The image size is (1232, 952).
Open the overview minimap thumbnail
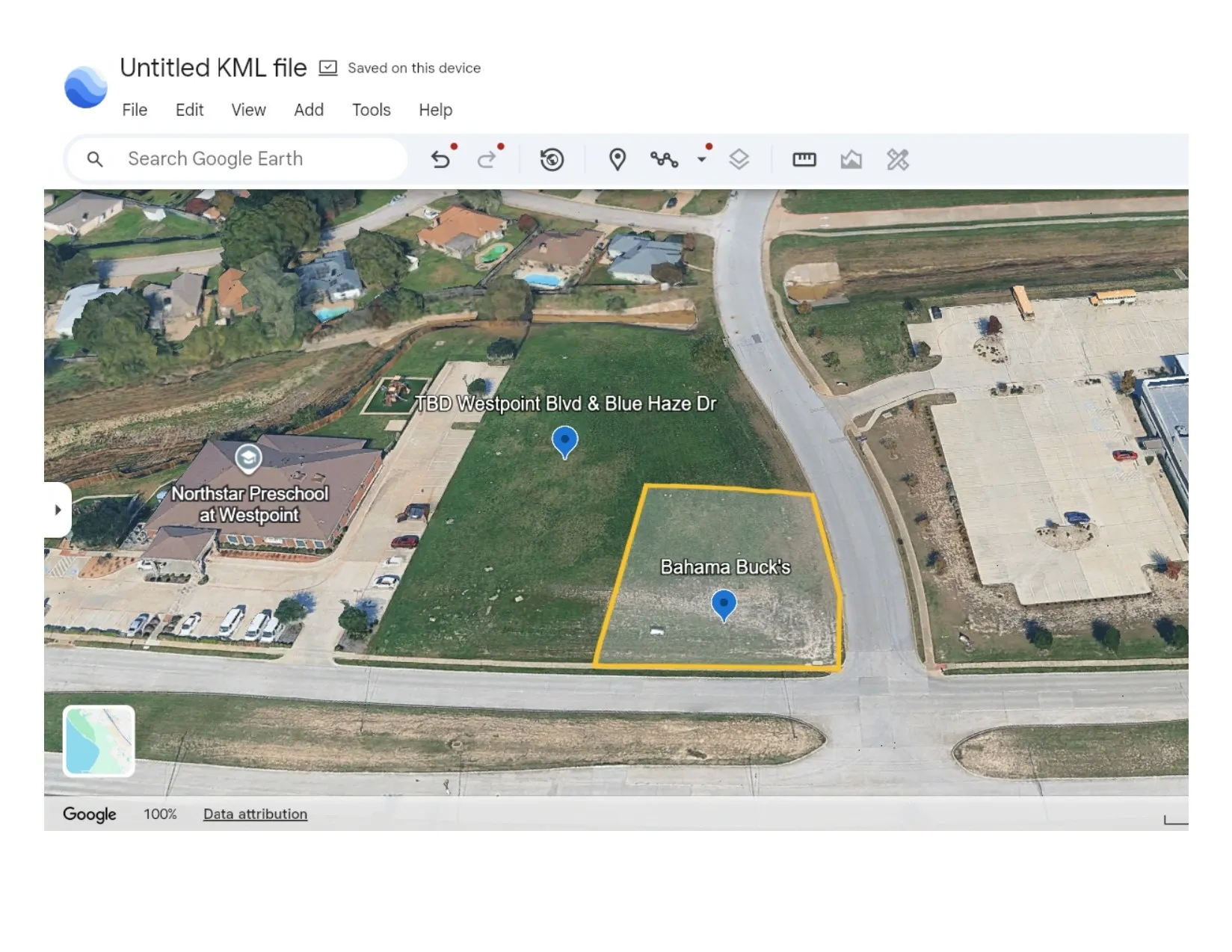pyautogui.click(x=99, y=741)
